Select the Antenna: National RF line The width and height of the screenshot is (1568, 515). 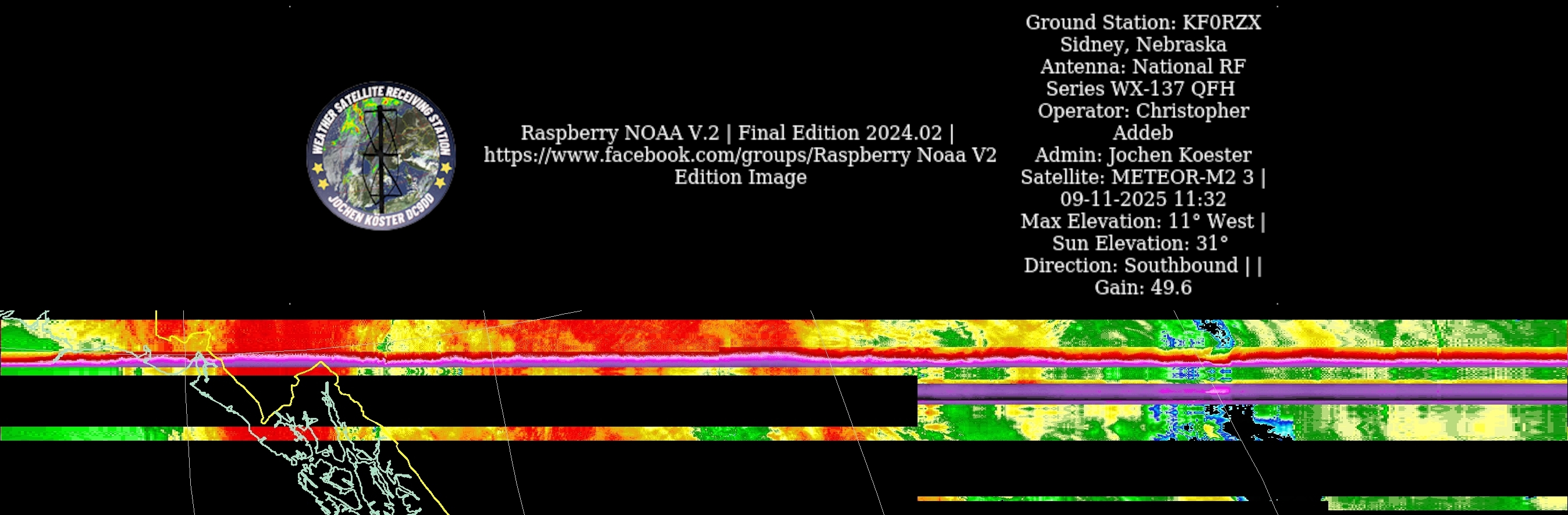tap(1143, 66)
